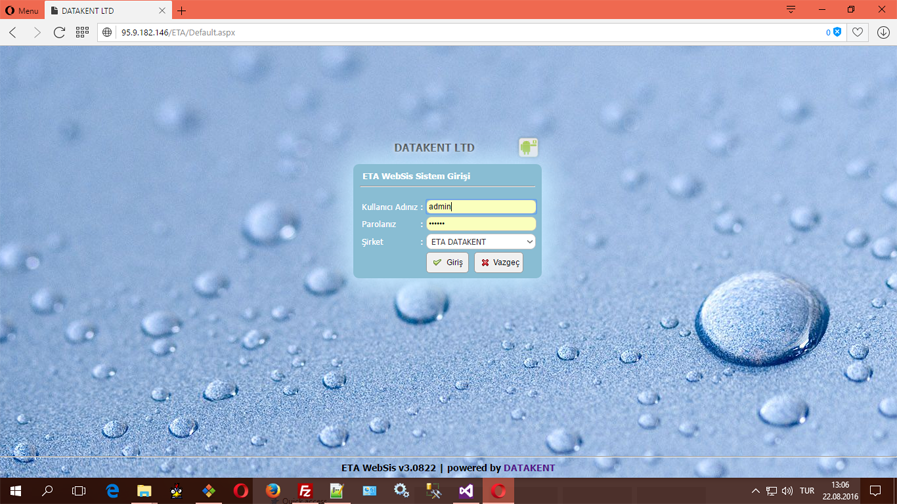Open network status tray icon
897x504 pixels.
click(772, 491)
